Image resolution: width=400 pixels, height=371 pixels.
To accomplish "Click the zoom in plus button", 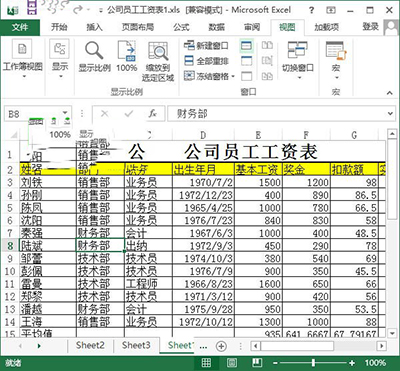I will click(352, 363).
